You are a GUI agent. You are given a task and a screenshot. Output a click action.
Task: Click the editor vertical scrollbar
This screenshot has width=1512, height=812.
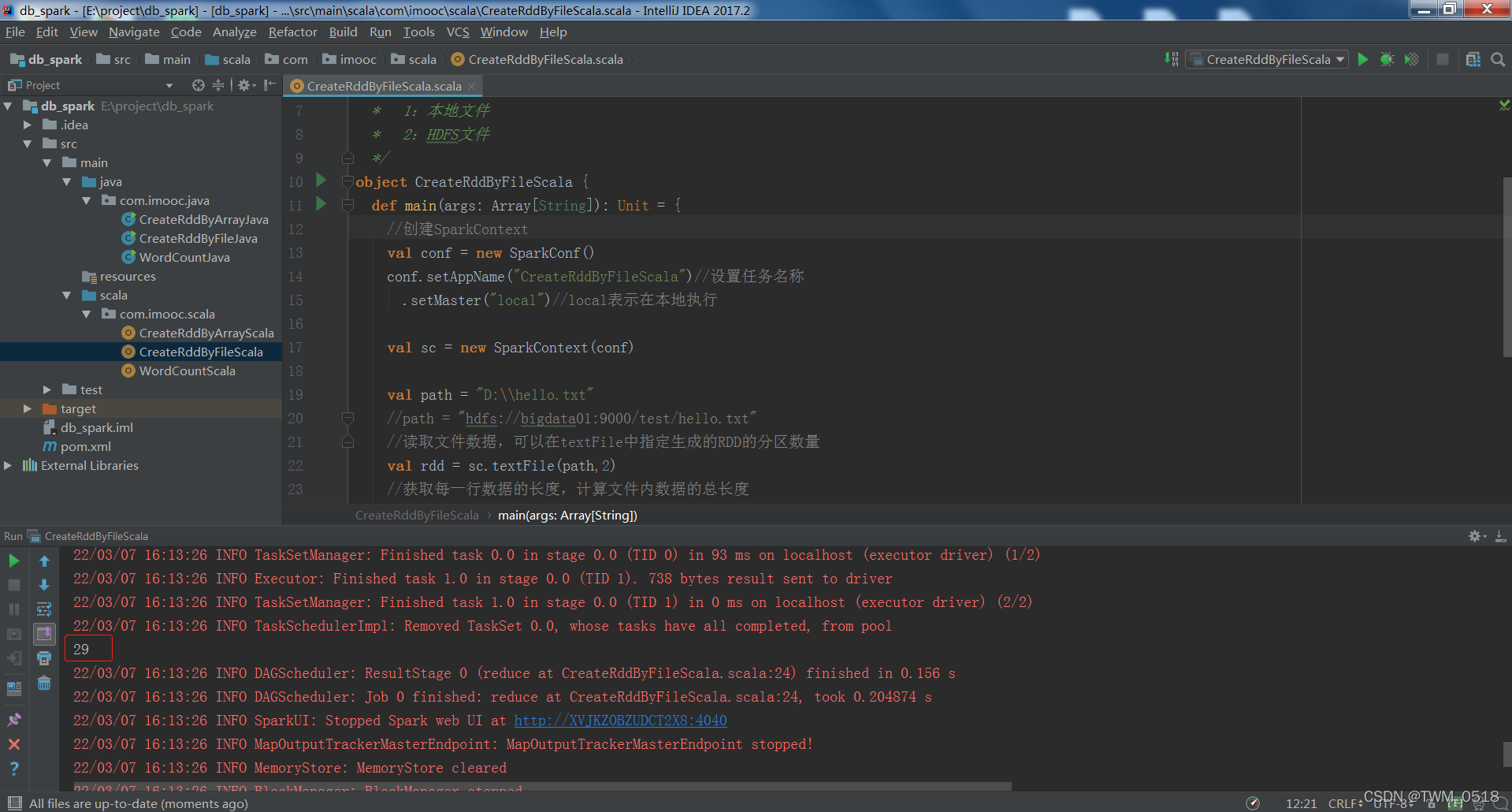1506,266
